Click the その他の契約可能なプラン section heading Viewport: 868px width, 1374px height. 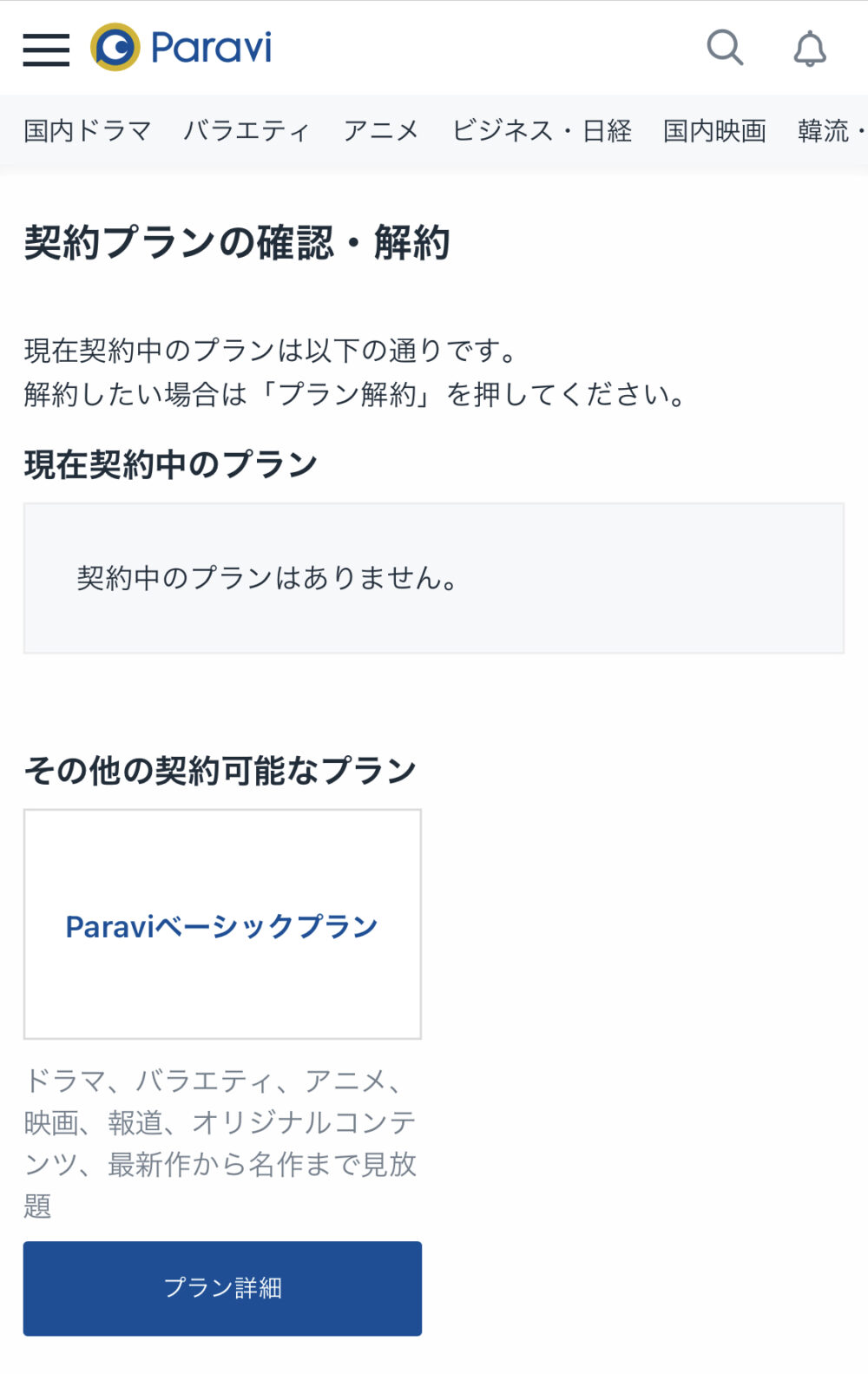220,770
